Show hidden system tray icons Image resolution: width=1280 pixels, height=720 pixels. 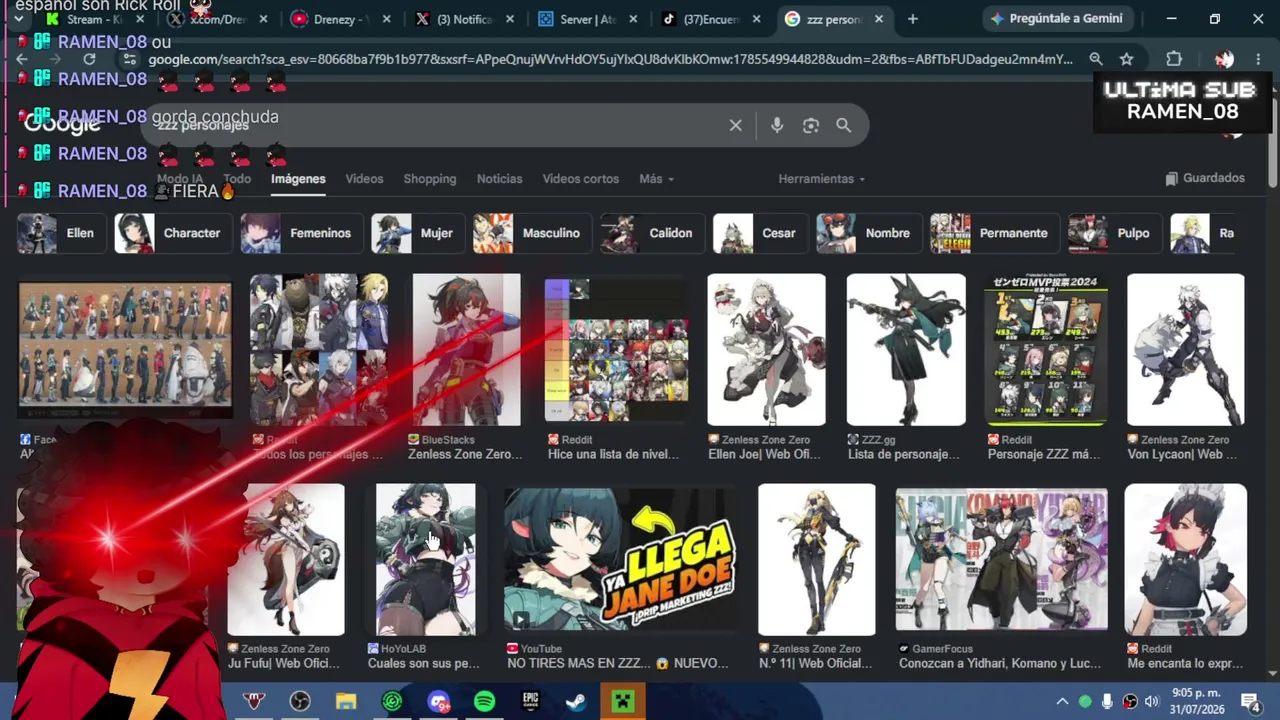[x=1062, y=702]
